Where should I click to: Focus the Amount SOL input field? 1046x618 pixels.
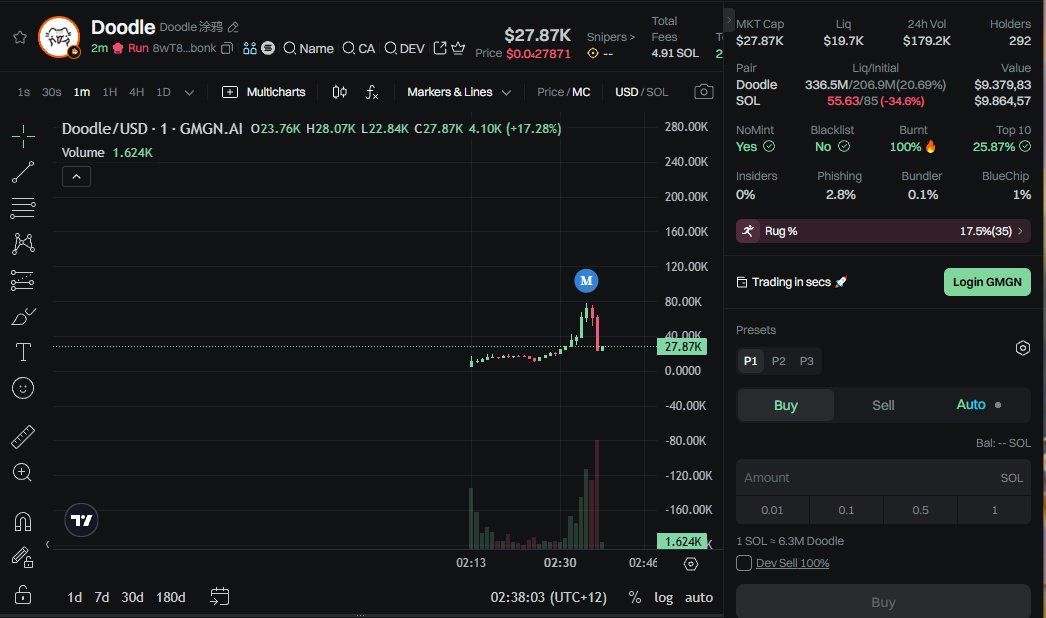[x=883, y=478]
